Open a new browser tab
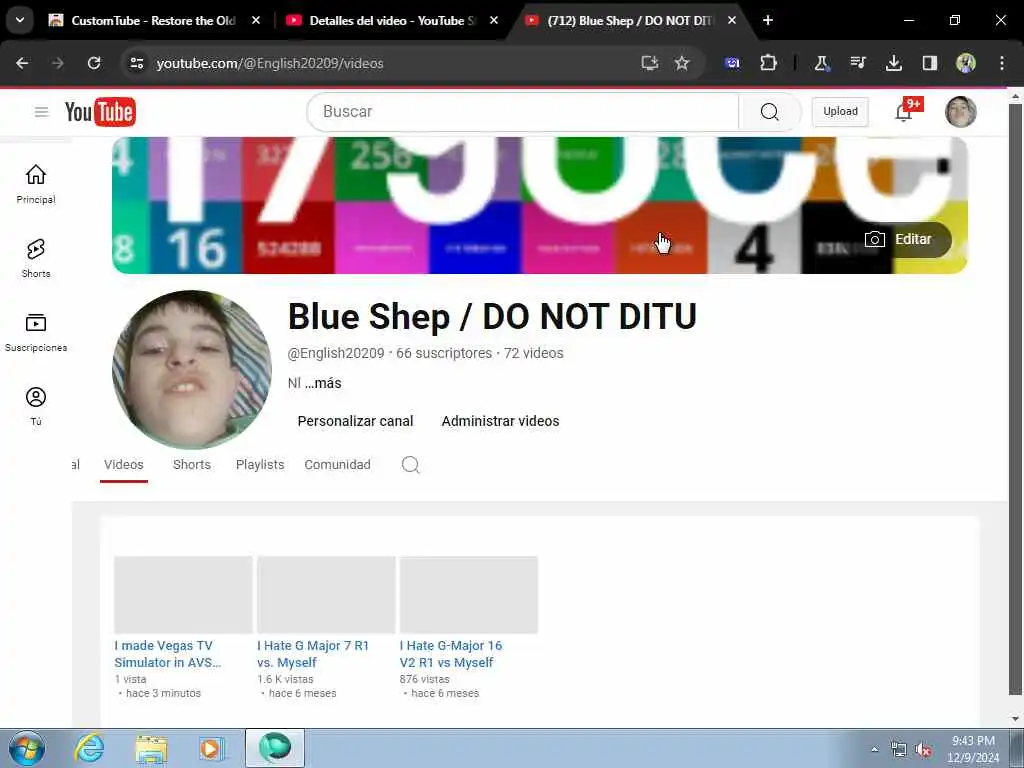Screen dimensions: 1024x768 coord(768,20)
